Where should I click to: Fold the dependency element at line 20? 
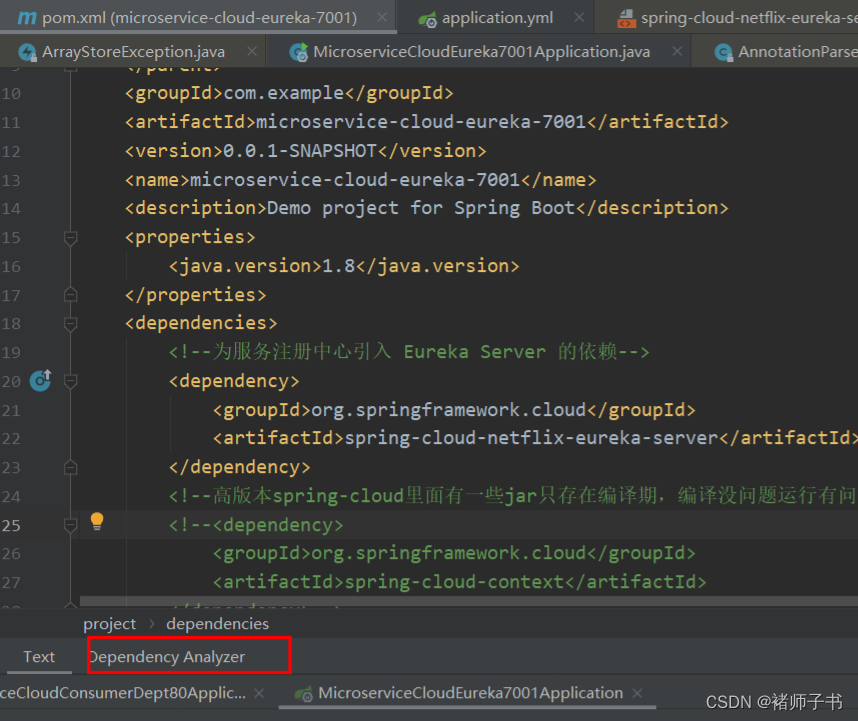71,381
